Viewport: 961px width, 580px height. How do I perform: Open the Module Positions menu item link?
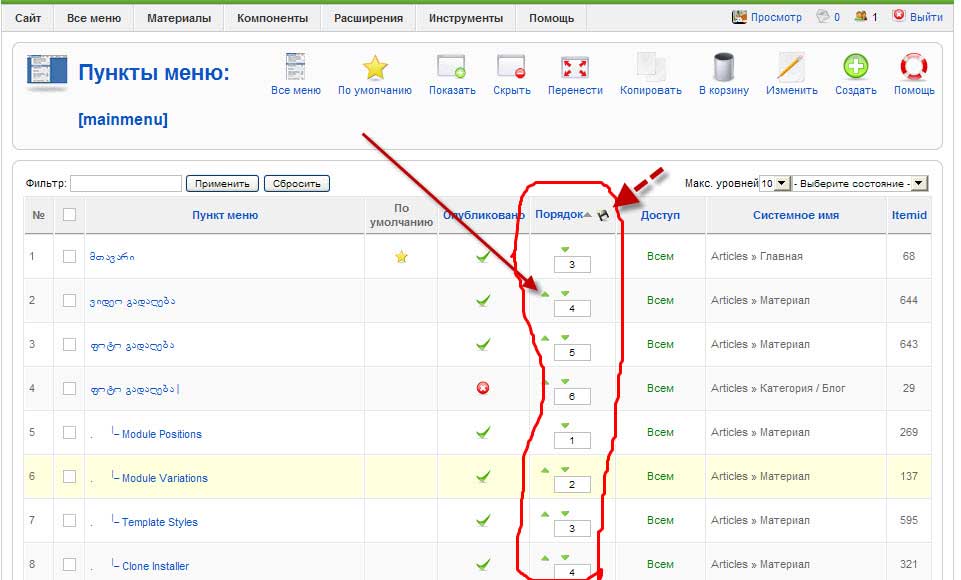click(162, 434)
